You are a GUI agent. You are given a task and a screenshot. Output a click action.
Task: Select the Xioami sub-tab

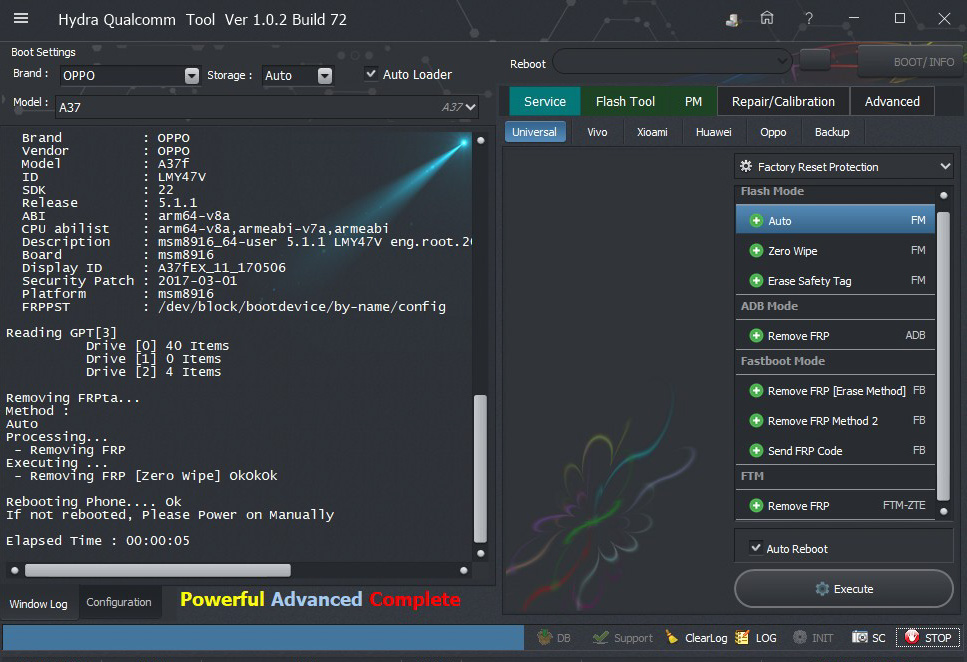coord(652,132)
